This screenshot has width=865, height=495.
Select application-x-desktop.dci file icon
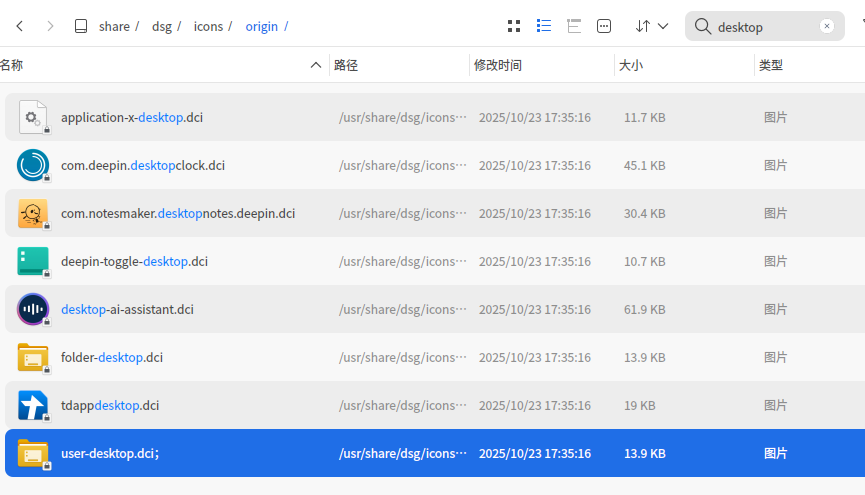pos(33,117)
